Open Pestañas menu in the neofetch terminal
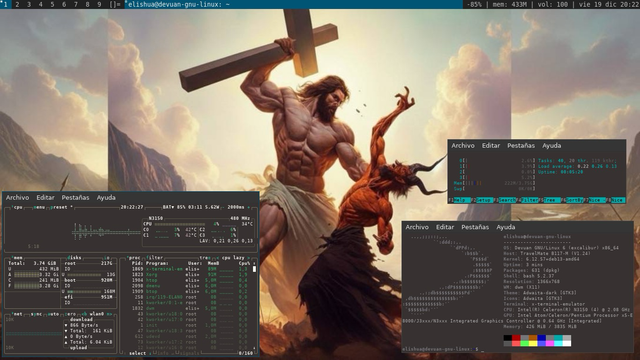Image resolution: width=640 pixels, height=360 pixels. click(x=475, y=227)
